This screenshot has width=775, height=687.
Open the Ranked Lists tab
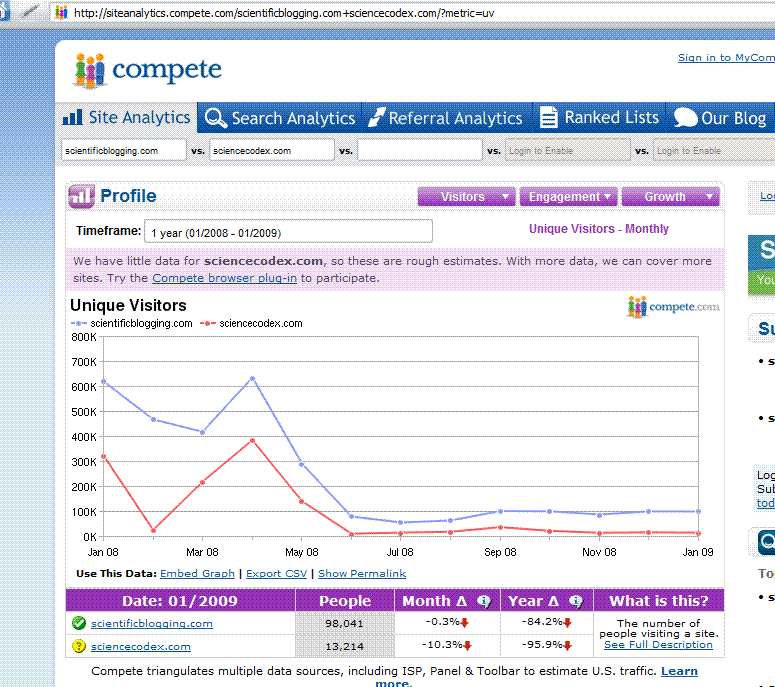(599, 118)
